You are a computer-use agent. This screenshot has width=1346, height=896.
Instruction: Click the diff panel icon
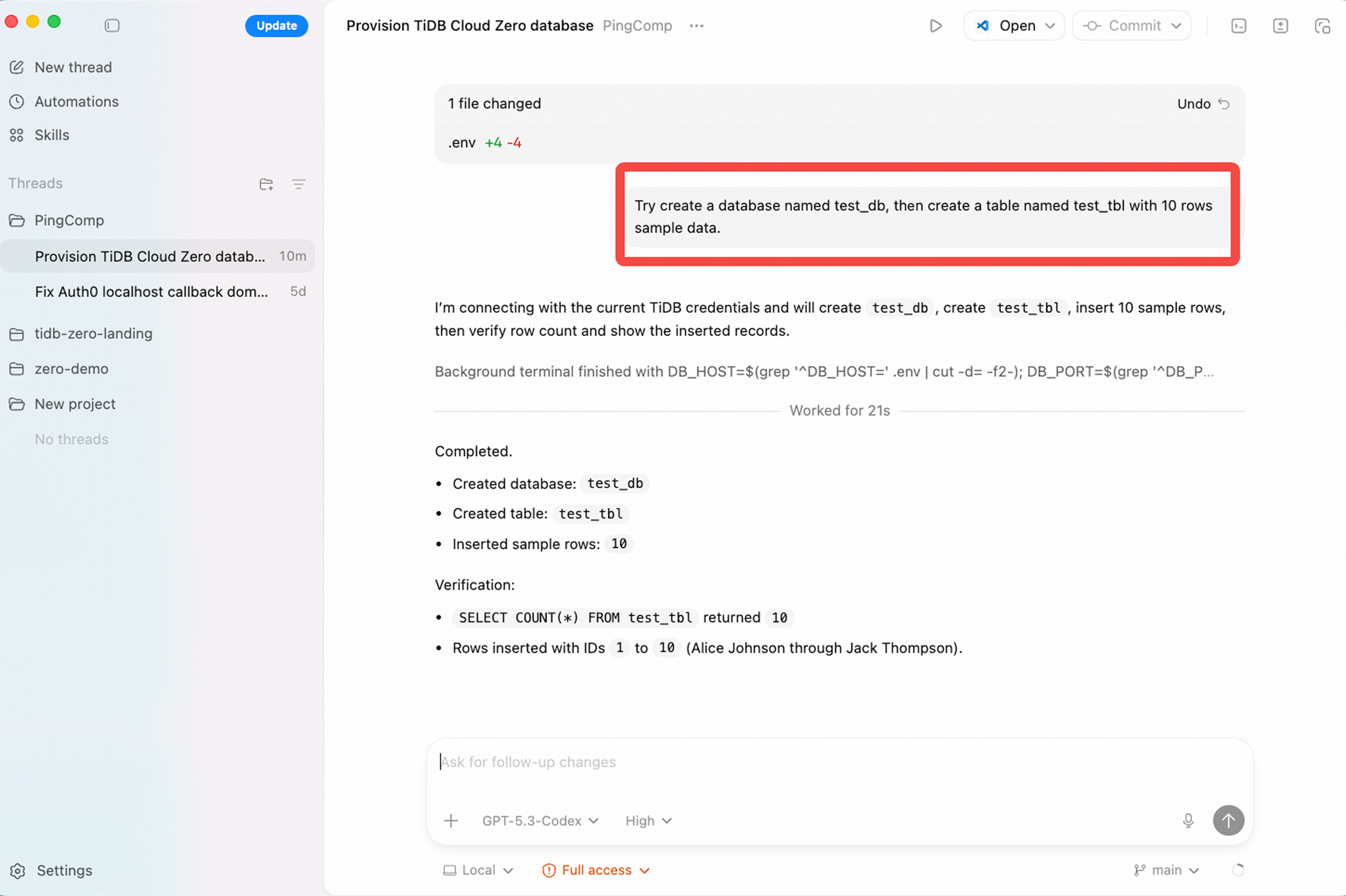click(1280, 26)
